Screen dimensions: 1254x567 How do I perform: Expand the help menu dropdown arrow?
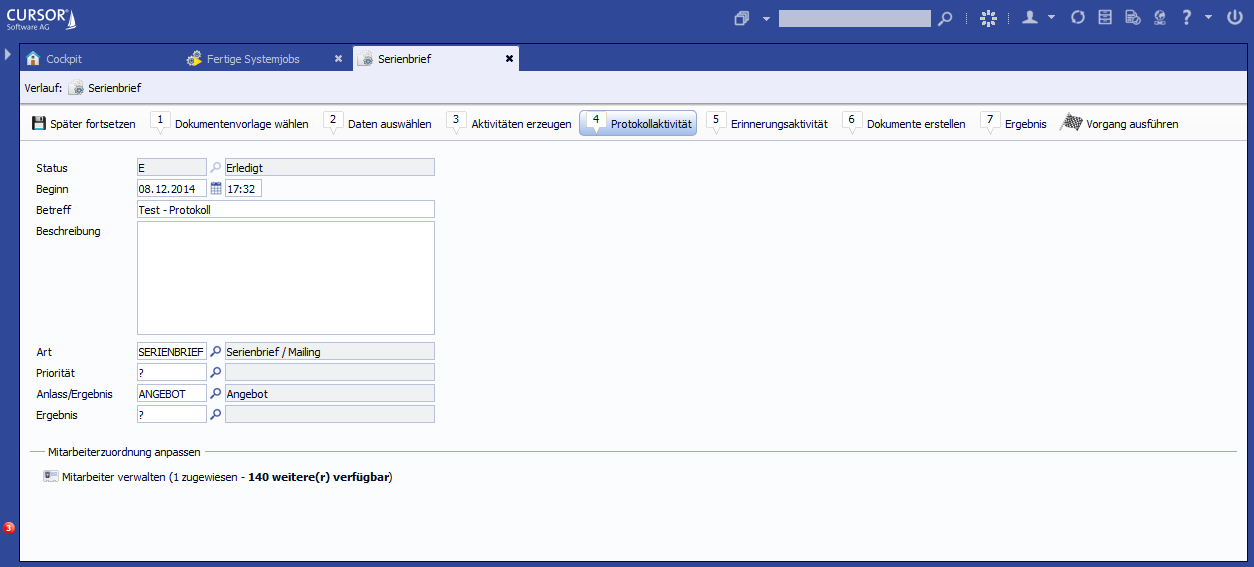tap(1208, 18)
